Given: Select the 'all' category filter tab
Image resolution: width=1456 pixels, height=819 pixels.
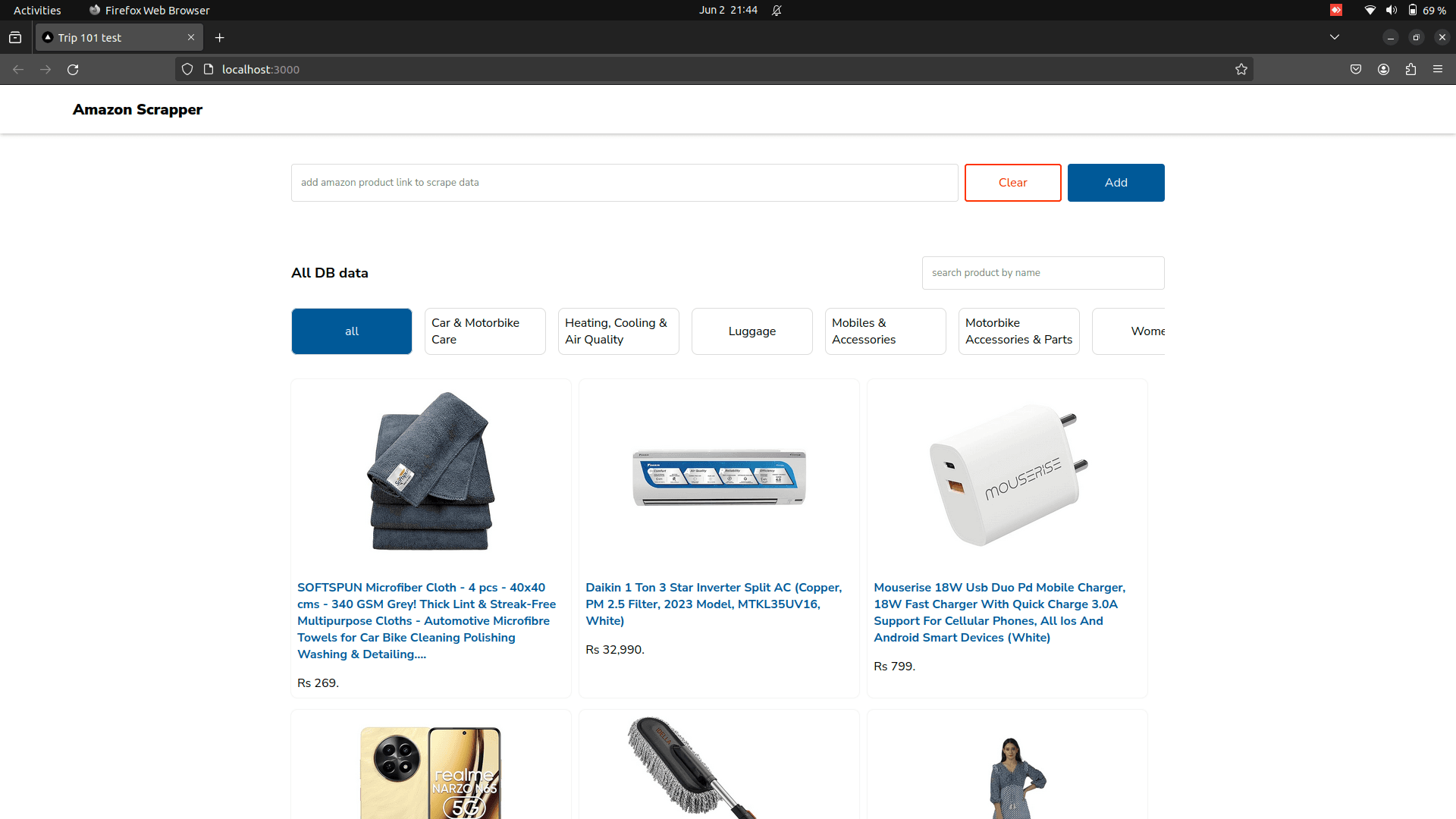Looking at the screenshot, I should (x=351, y=331).
